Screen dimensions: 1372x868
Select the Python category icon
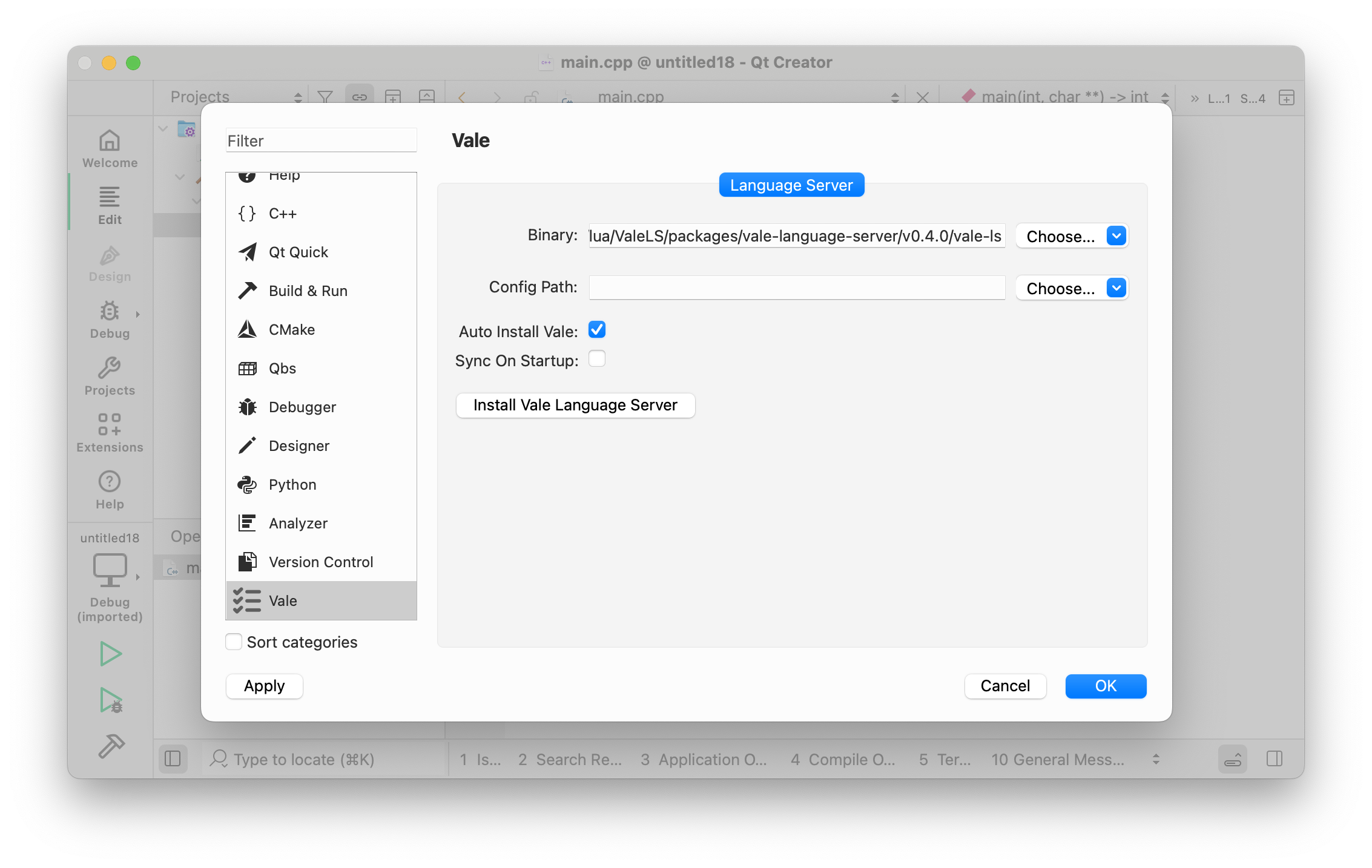(247, 484)
